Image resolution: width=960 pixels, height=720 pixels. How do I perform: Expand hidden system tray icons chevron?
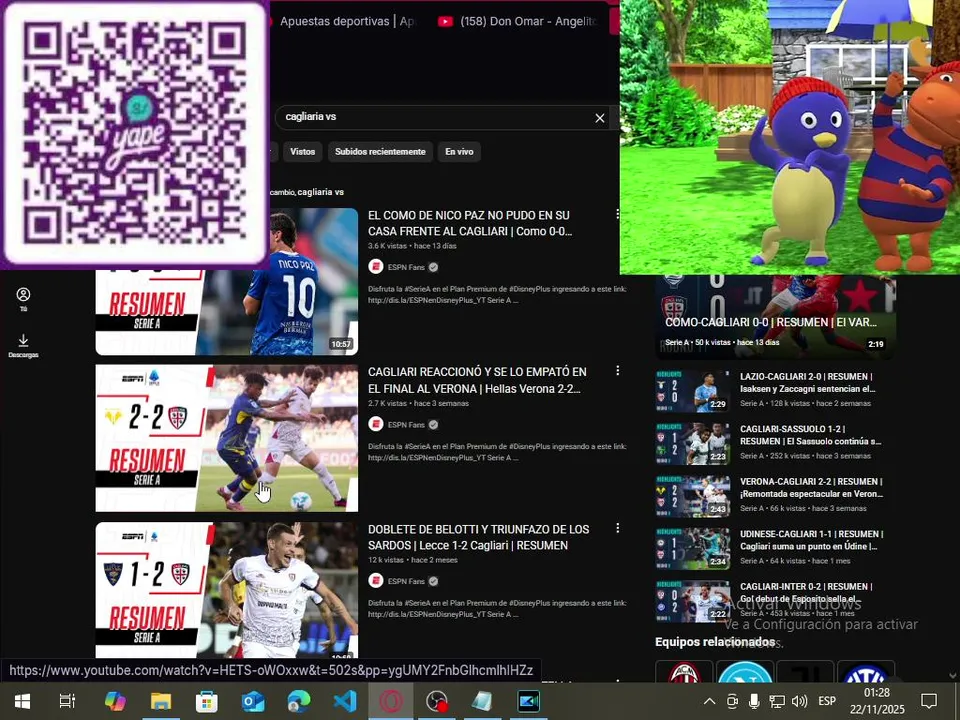(x=709, y=701)
